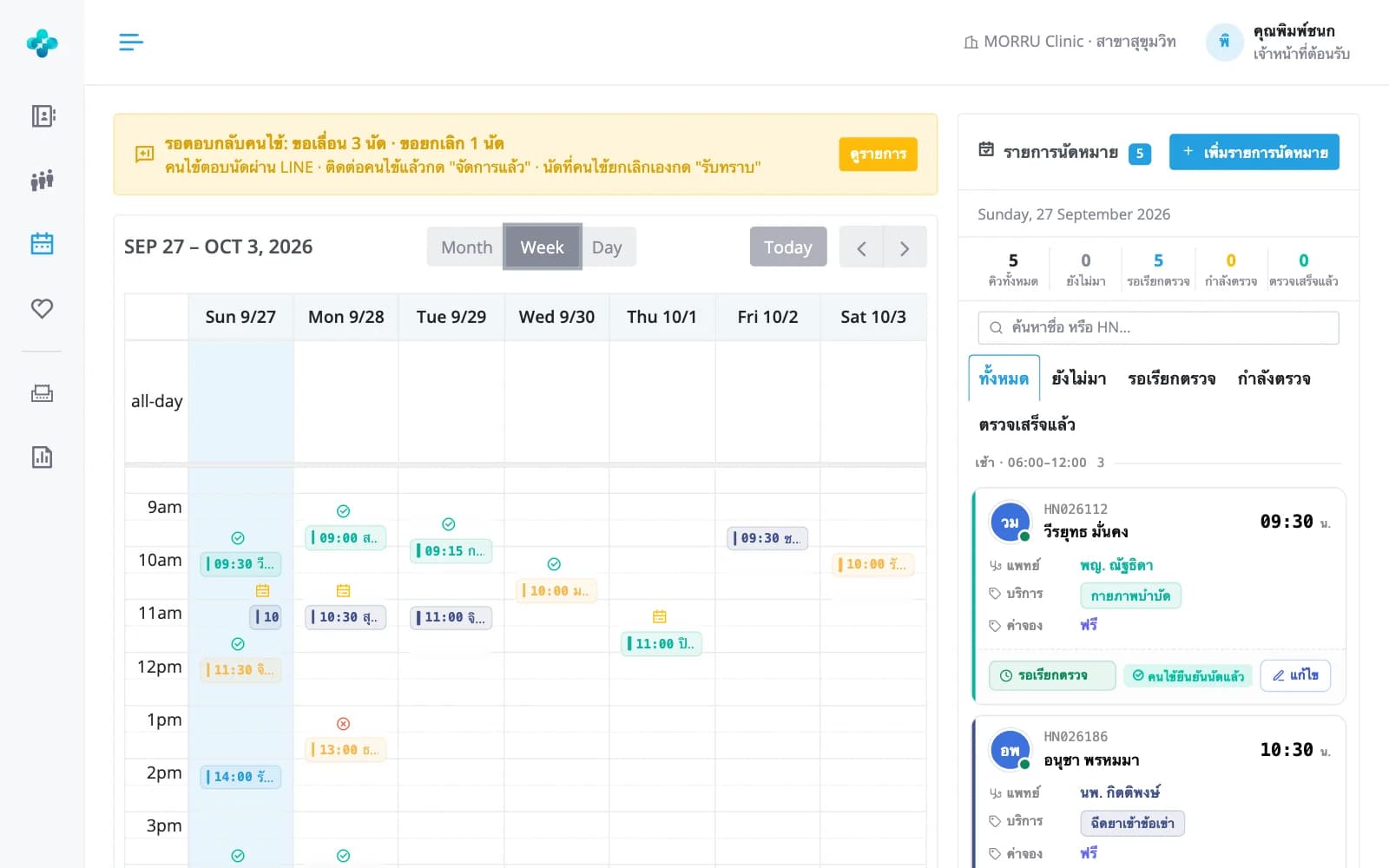Click the กายภาพบำบัด service tag
The width and height of the screenshot is (1389, 868).
coord(1130,595)
